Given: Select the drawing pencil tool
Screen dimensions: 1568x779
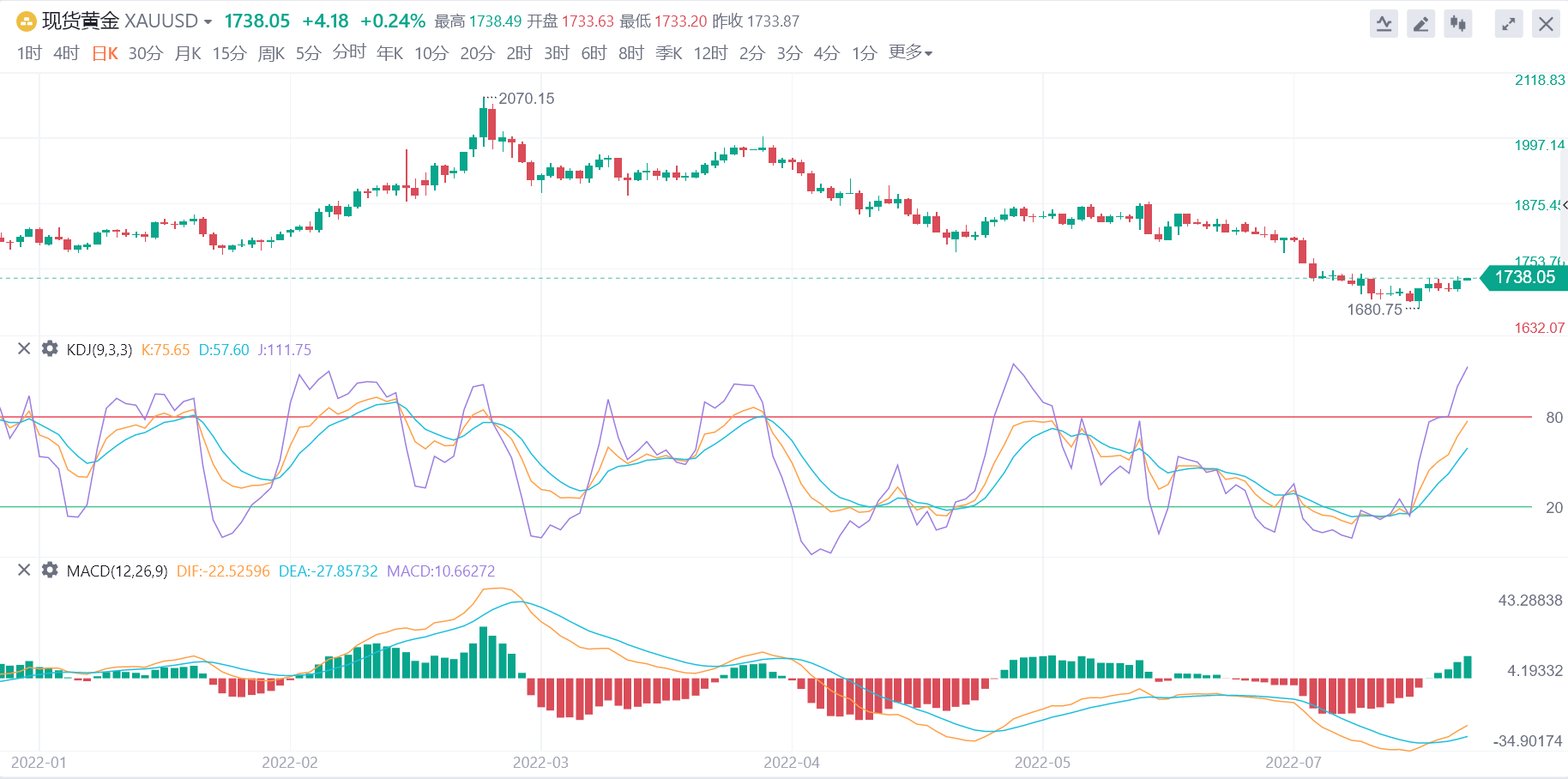Looking at the screenshot, I should pyautogui.click(x=1420, y=24).
